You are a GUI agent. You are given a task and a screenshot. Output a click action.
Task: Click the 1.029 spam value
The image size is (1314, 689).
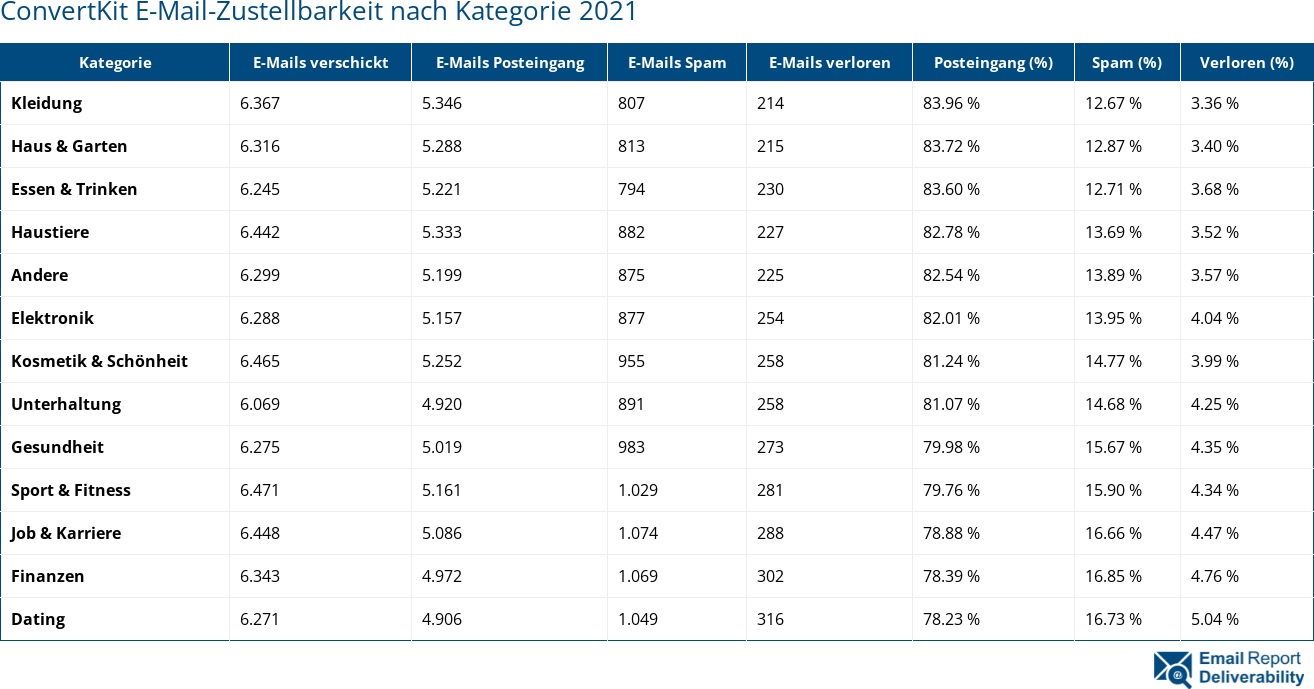[x=638, y=490]
